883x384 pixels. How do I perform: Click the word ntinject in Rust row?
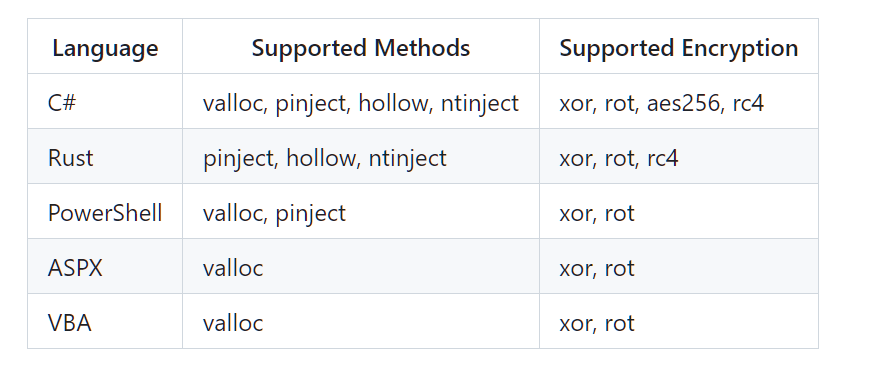click(407, 158)
